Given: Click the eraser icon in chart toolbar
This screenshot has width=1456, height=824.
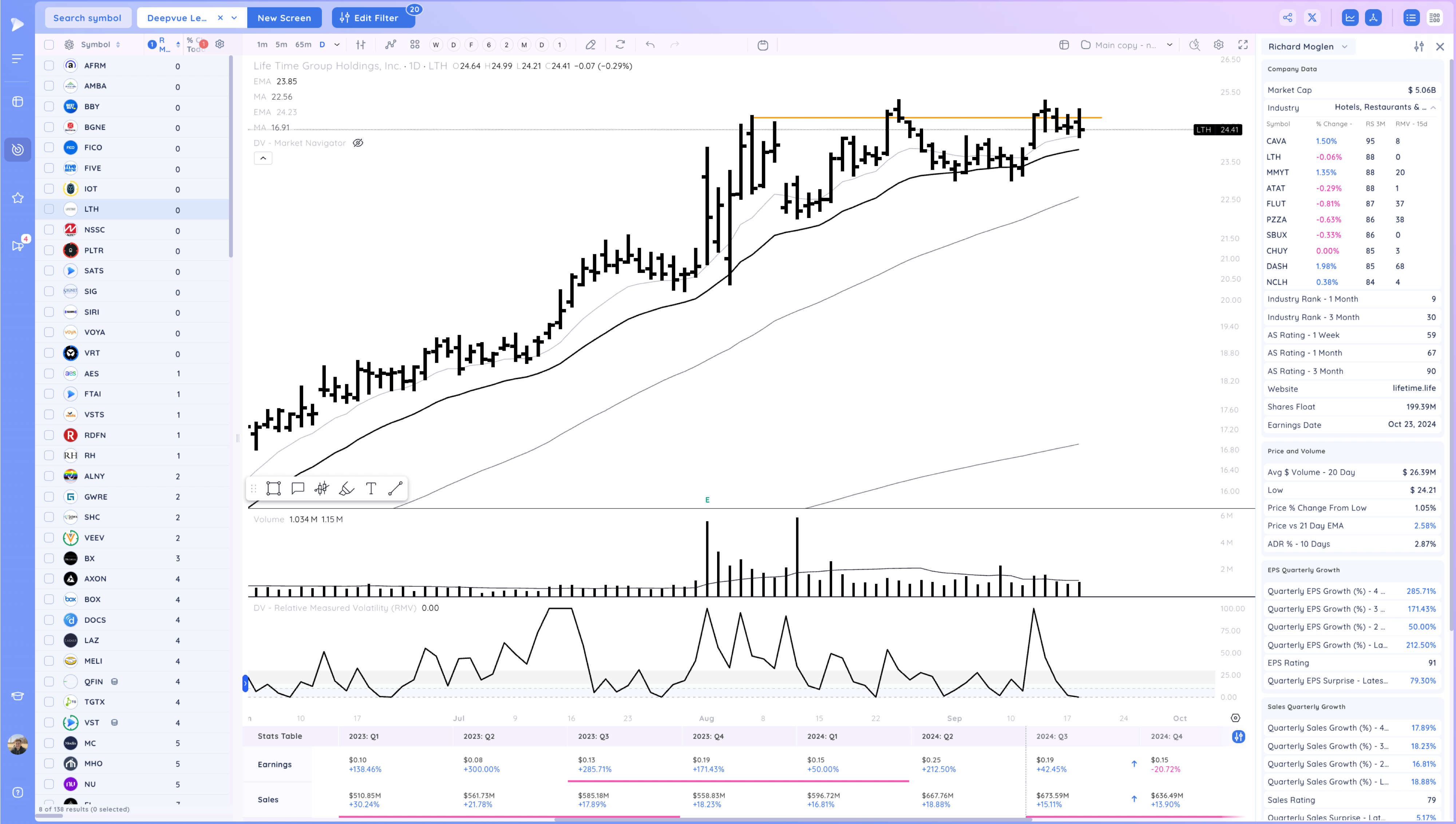Looking at the screenshot, I should [590, 45].
